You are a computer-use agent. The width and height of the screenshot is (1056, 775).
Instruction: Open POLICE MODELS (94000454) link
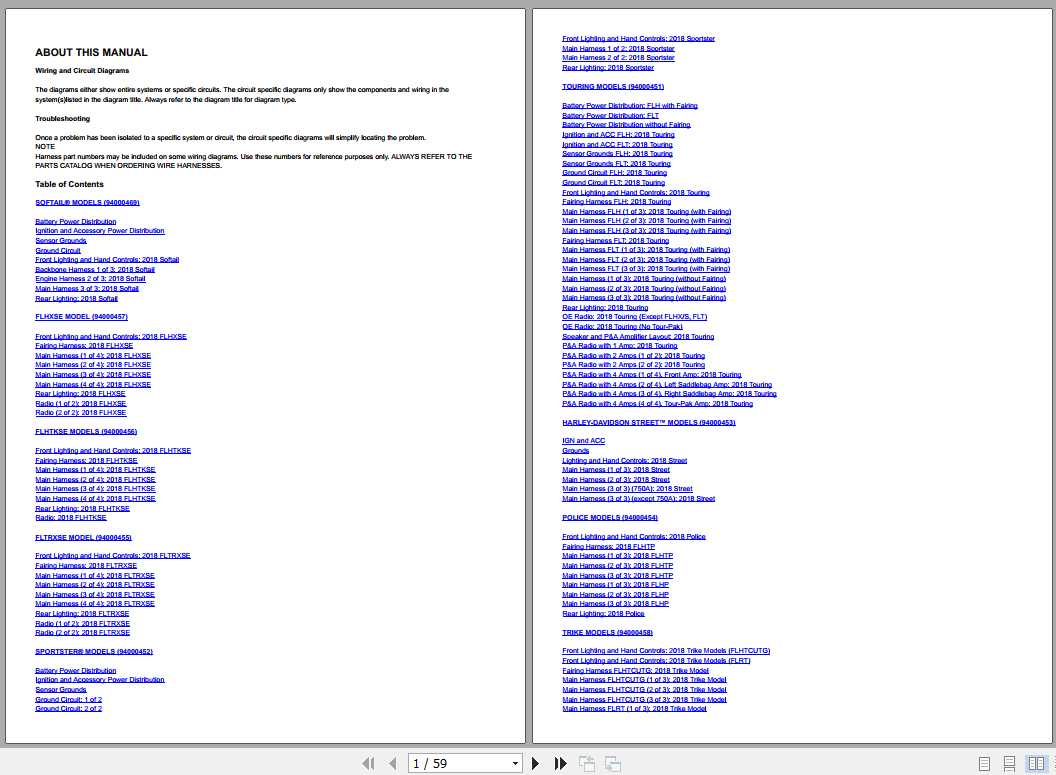tap(610, 518)
